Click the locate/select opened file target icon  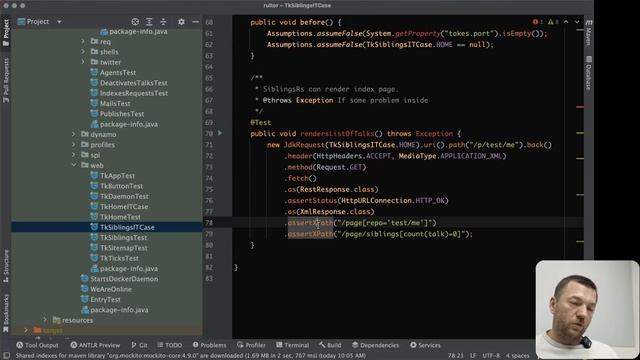(x=135, y=22)
